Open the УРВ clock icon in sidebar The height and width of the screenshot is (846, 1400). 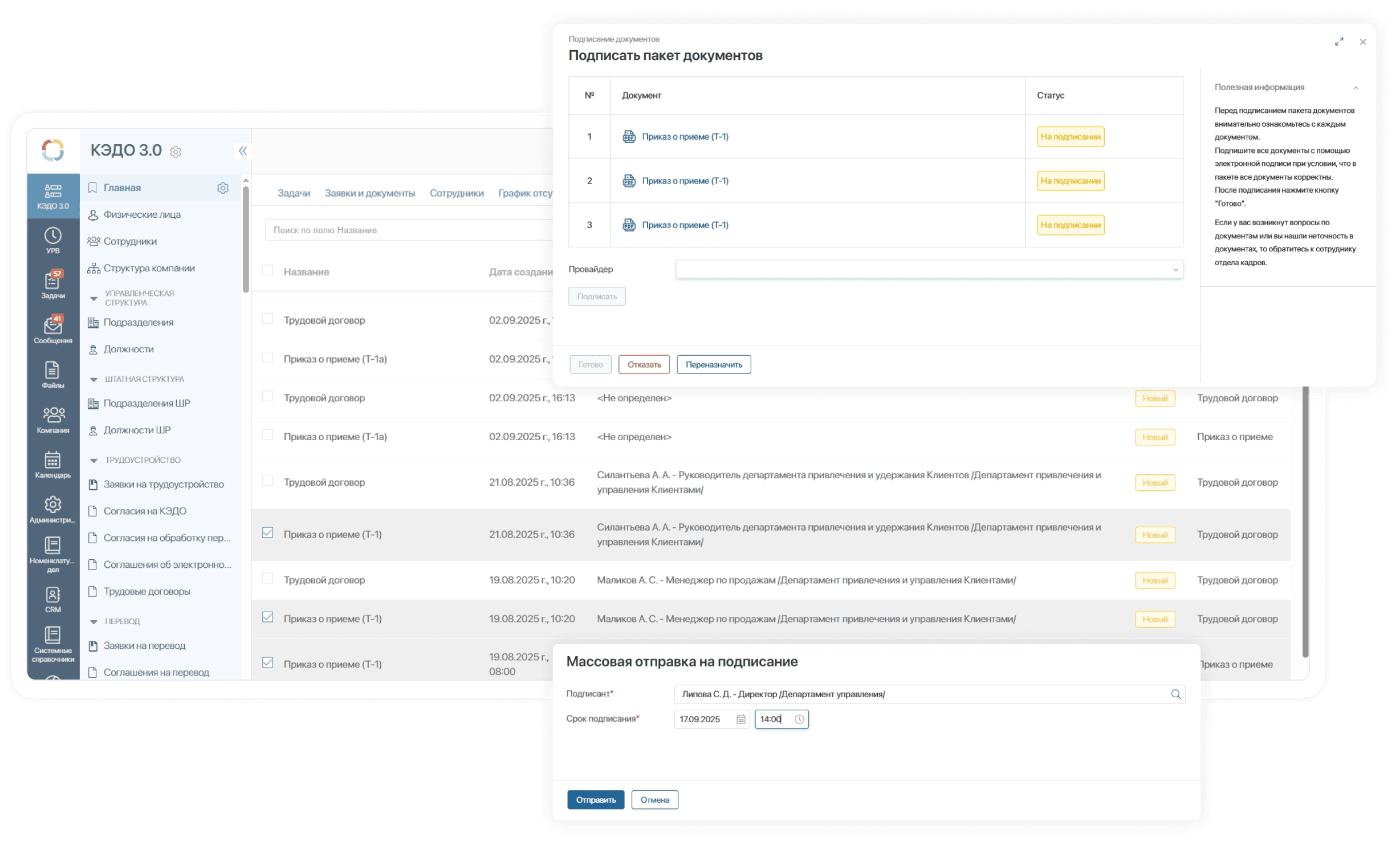pyautogui.click(x=52, y=236)
